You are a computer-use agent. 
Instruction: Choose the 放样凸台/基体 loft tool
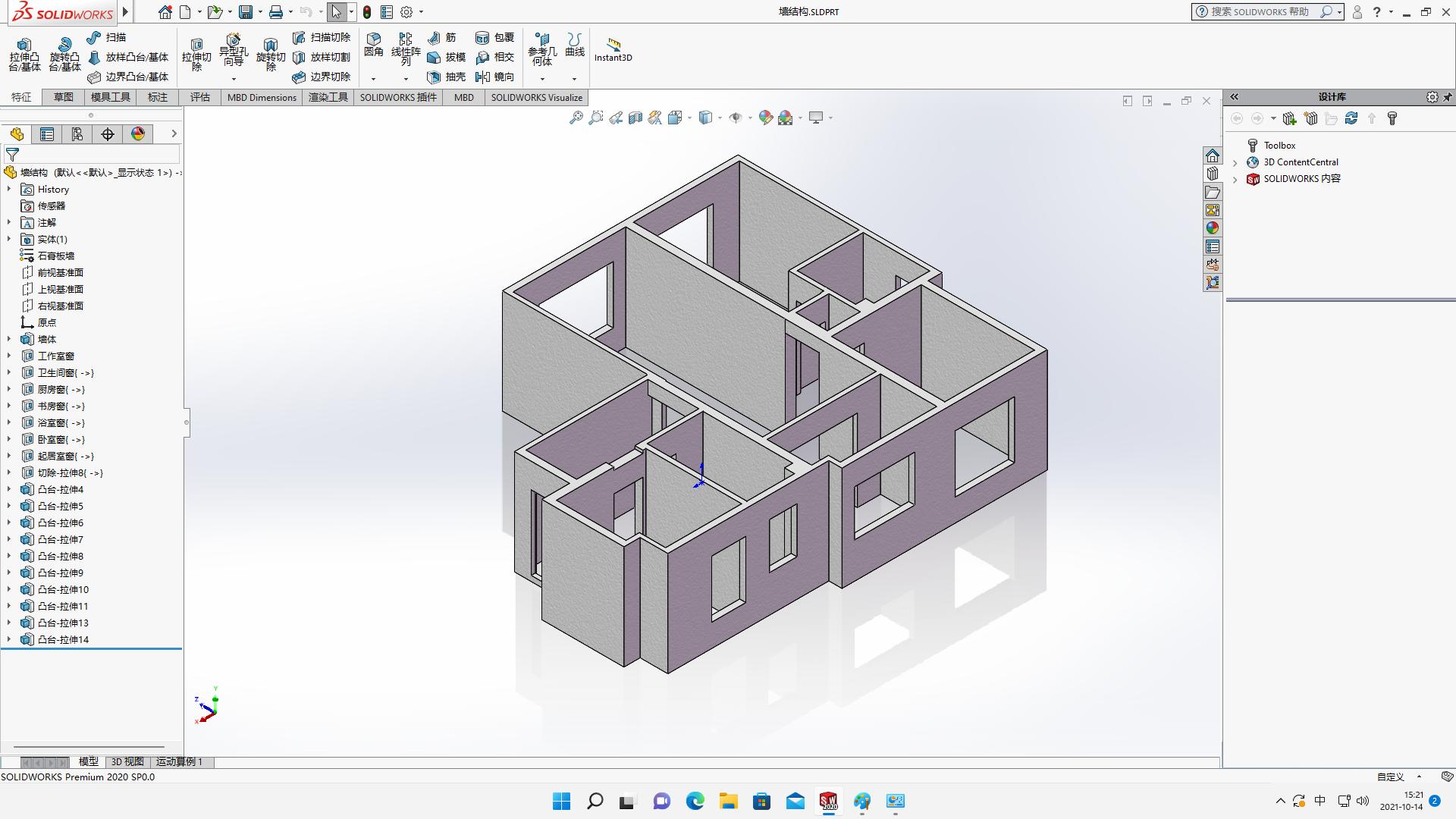(x=127, y=57)
